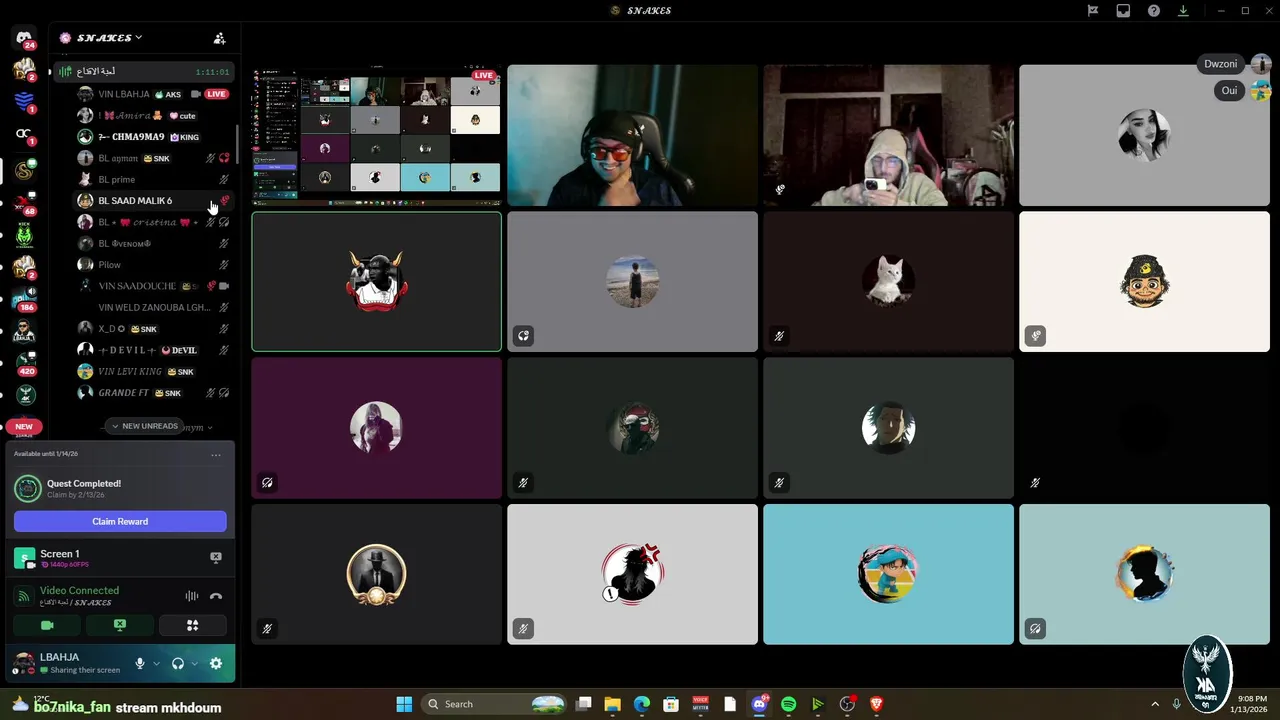Select the voice channel لمبة الإقناع
The height and width of the screenshot is (720, 1280).
point(144,72)
